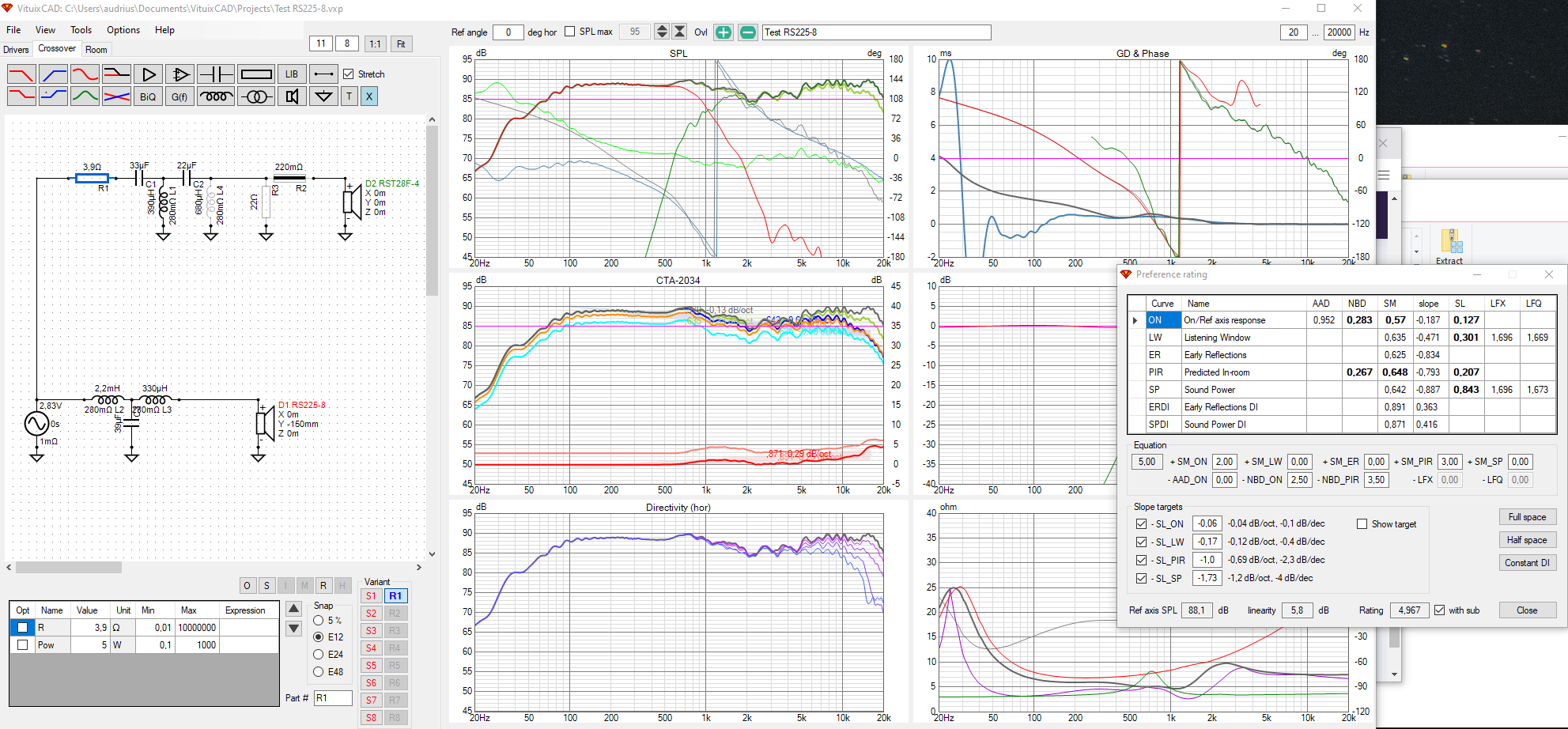Open the Tools menu

(81, 30)
